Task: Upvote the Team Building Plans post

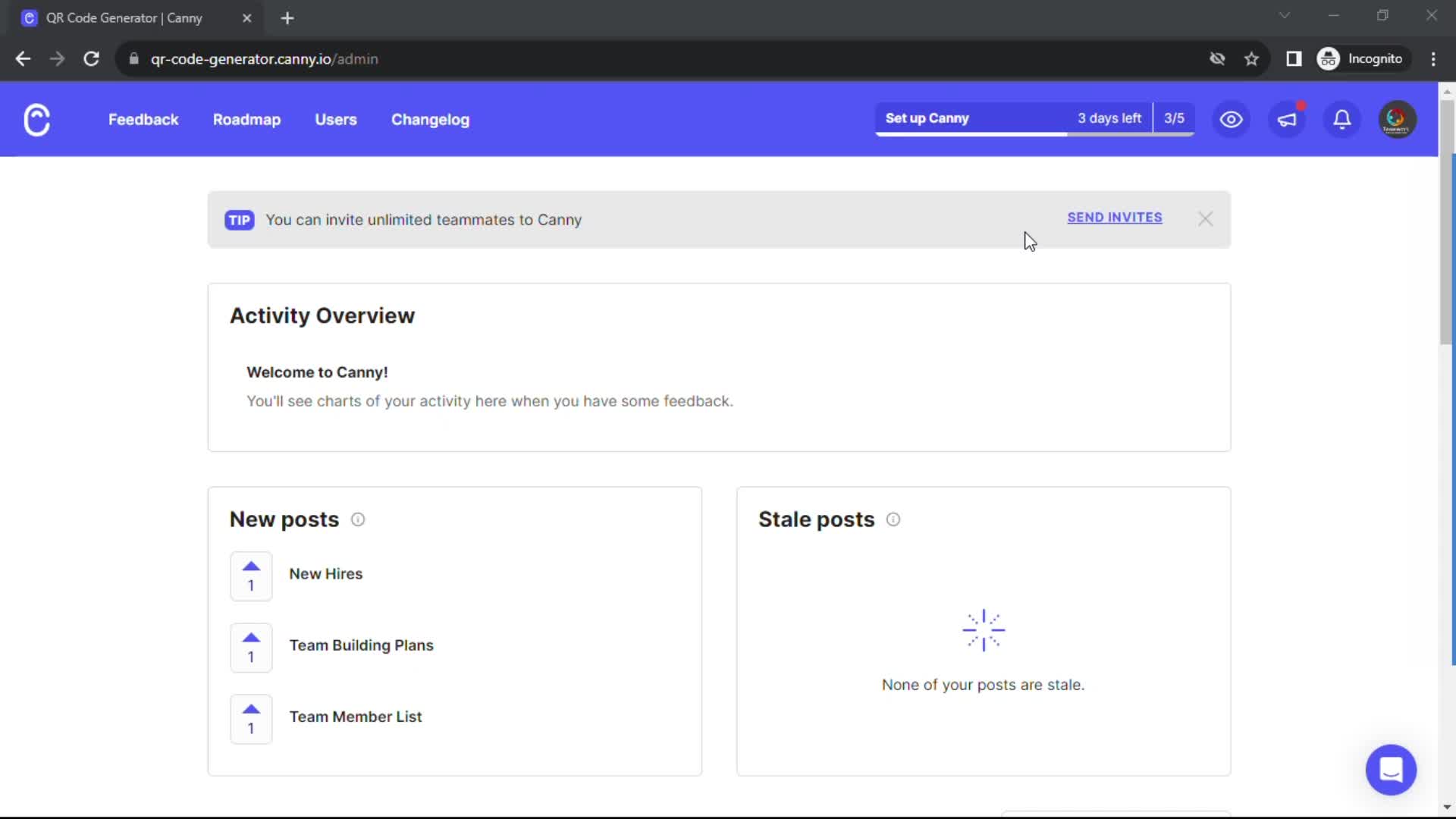Action: point(251,647)
